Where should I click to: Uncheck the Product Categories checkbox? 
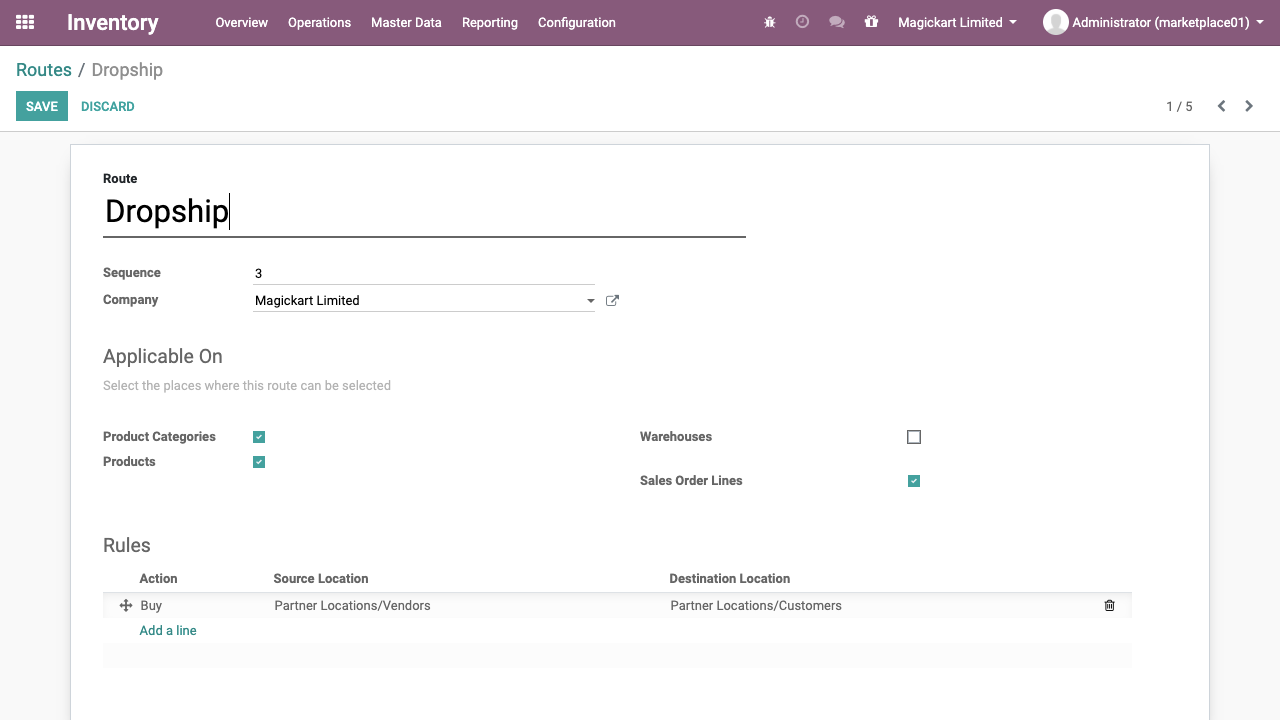(259, 437)
